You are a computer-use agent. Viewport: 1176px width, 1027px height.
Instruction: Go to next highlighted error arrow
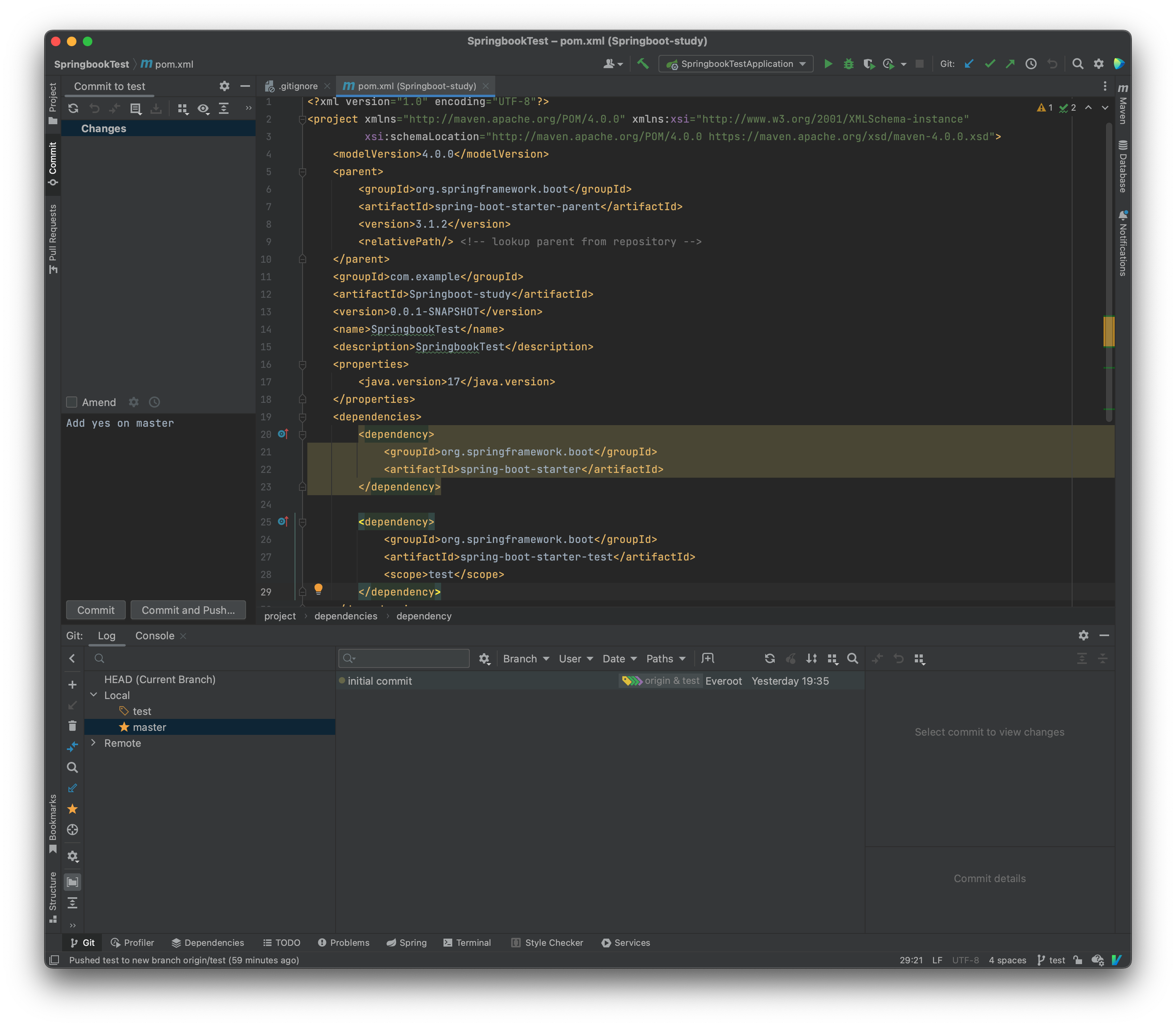click(x=1104, y=108)
